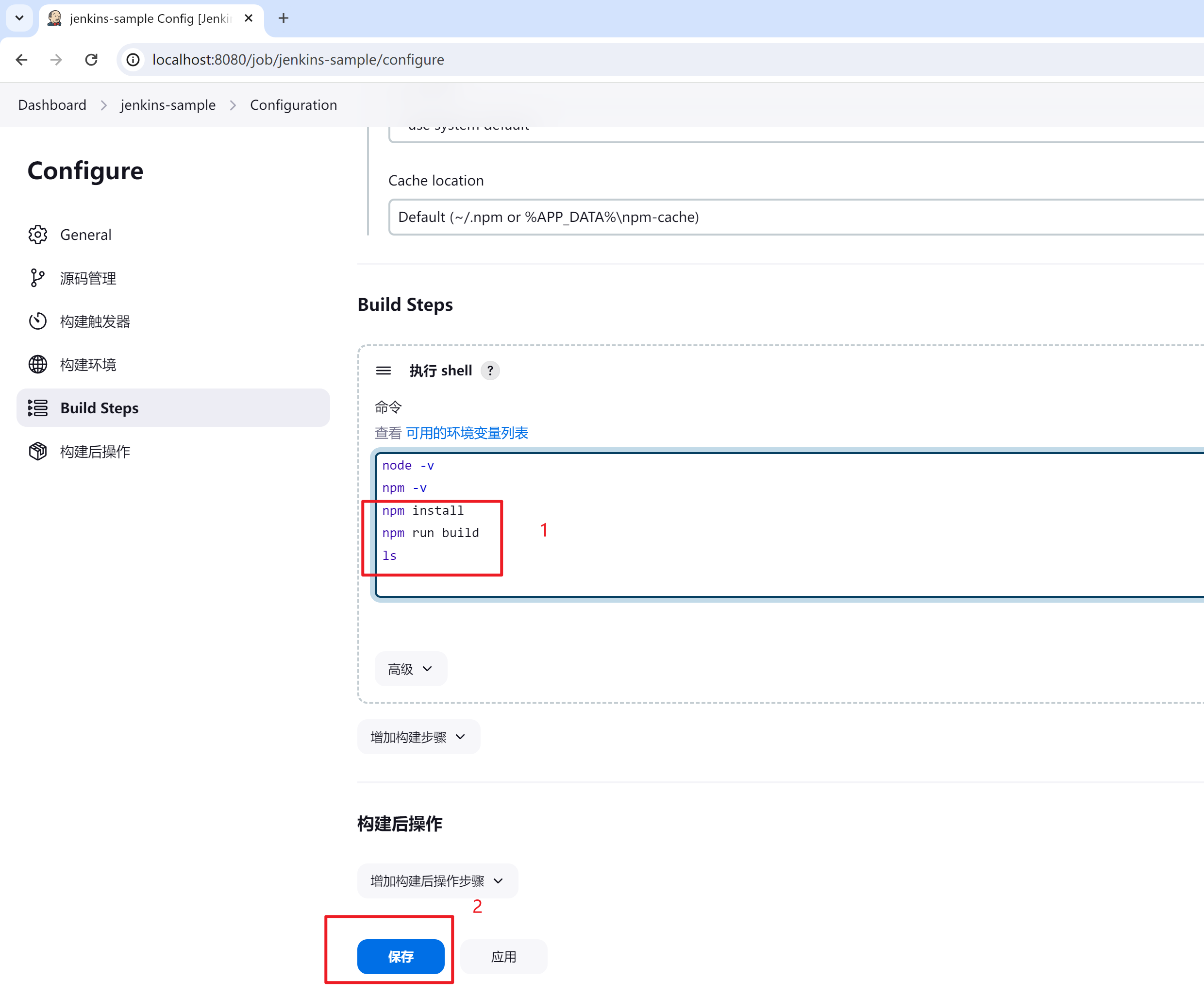
Task: Click the browser forward arrow
Action: pyautogui.click(x=56, y=60)
